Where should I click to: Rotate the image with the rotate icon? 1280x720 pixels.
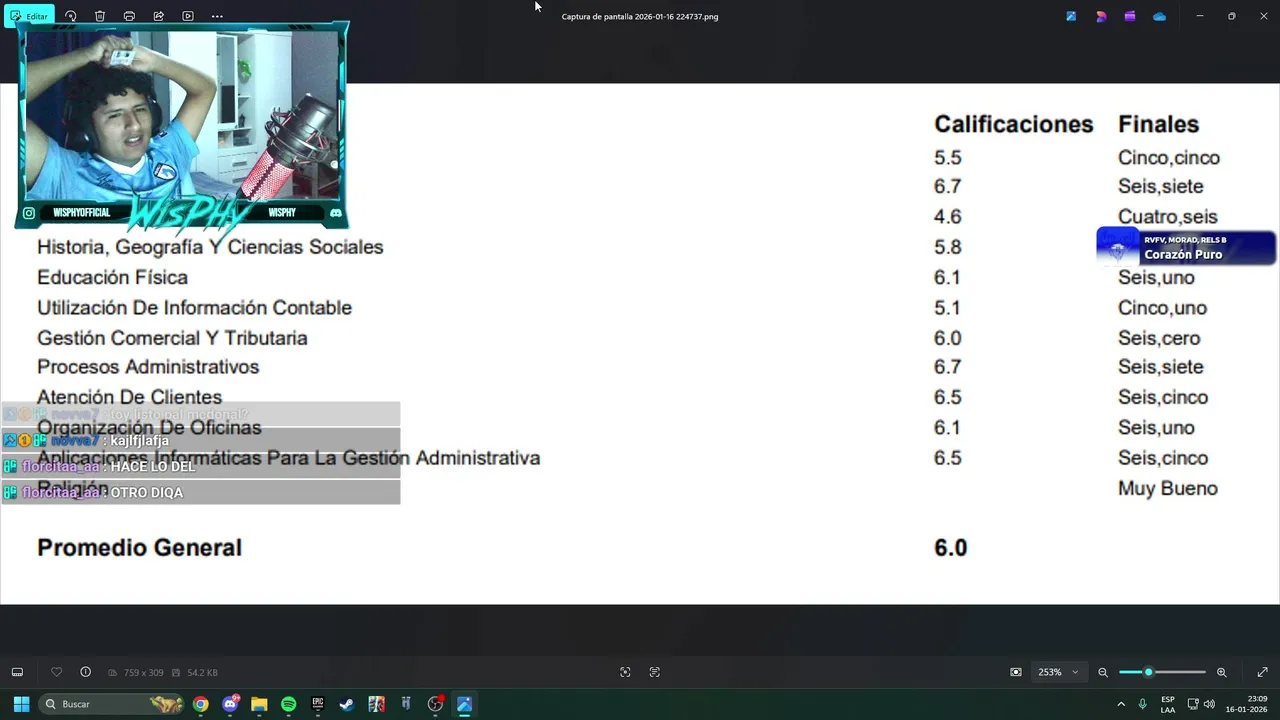point(70,16)
